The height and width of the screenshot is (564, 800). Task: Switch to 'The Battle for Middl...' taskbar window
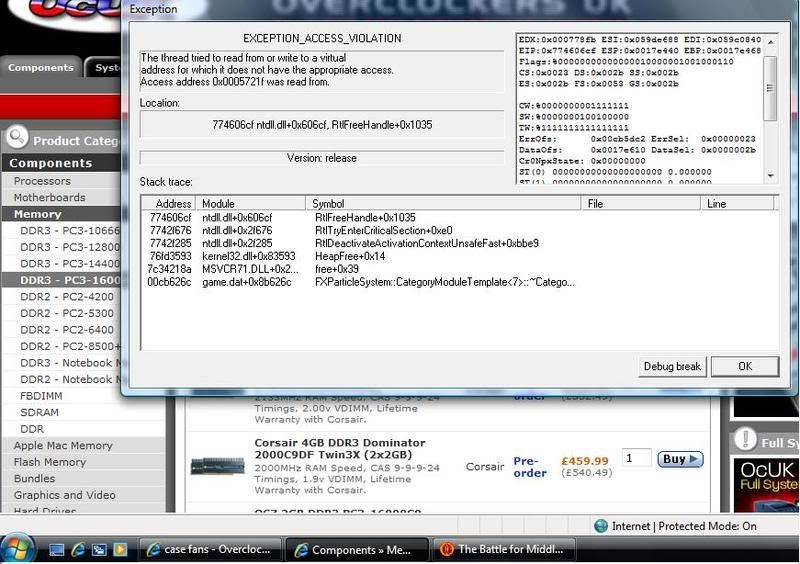(x=503, y=550)
